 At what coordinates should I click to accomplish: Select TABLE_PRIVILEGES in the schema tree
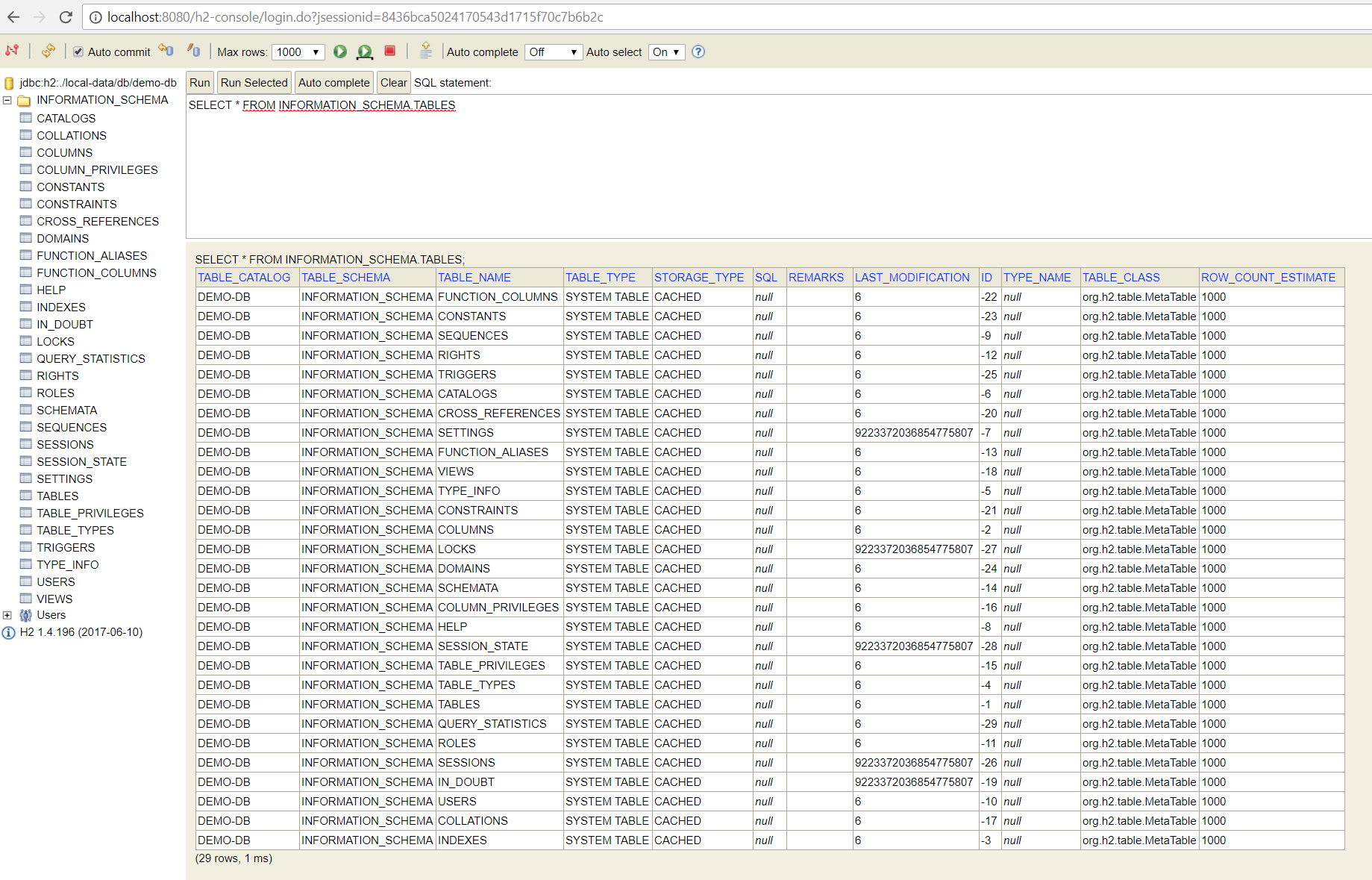tap(90, 513)
